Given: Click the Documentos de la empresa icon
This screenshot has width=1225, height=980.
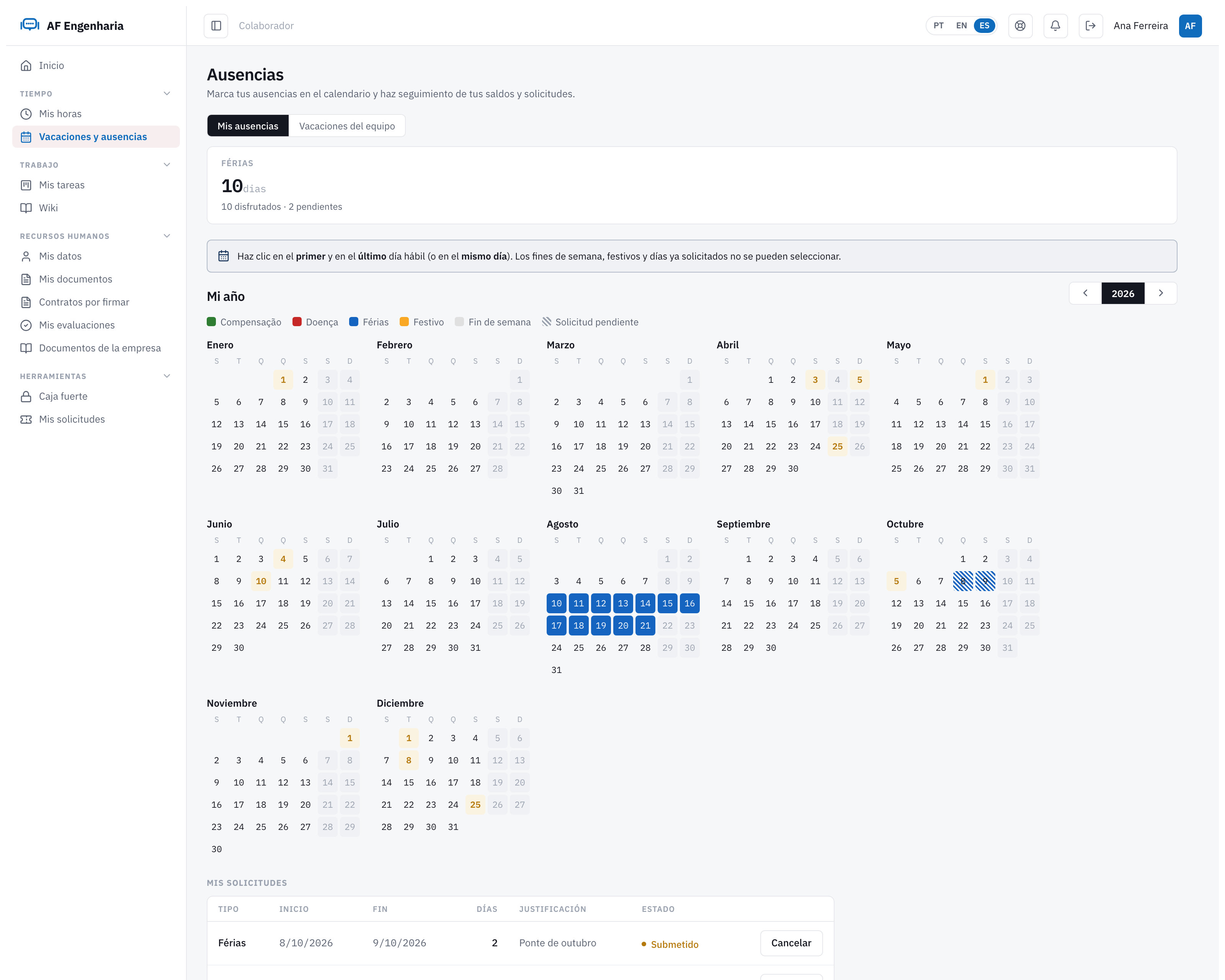Looking at the screenshot, I should (x=26, y=348).
